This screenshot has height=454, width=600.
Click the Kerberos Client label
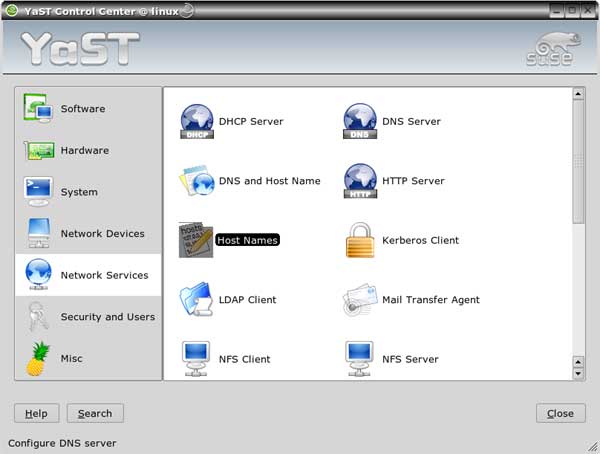[x=421, y=240]
